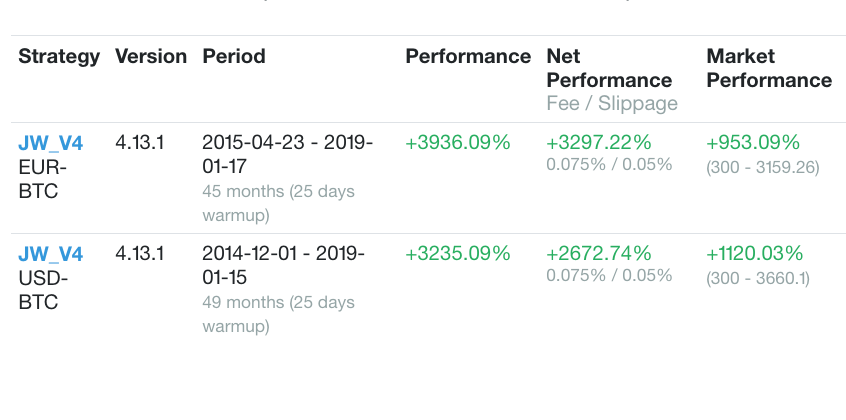Select the 49 months warmup note
846x420 pixels.
click(x=278, y=313)
